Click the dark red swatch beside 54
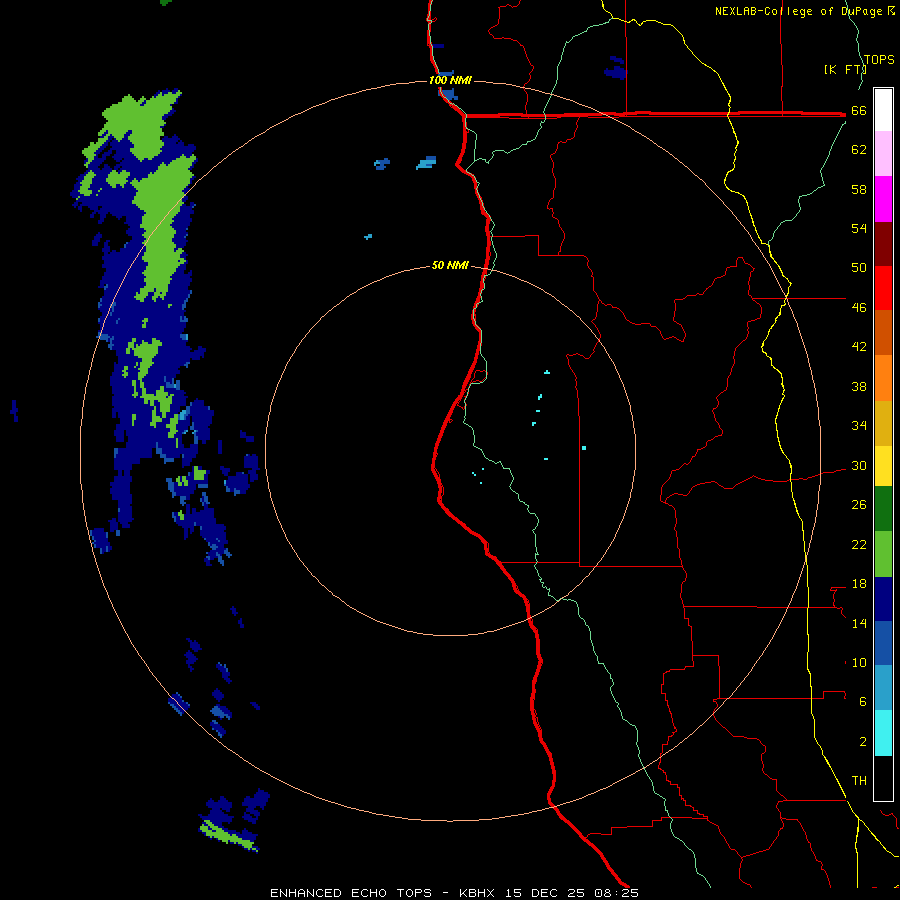The image size is (900, 900). pos(883,243)
